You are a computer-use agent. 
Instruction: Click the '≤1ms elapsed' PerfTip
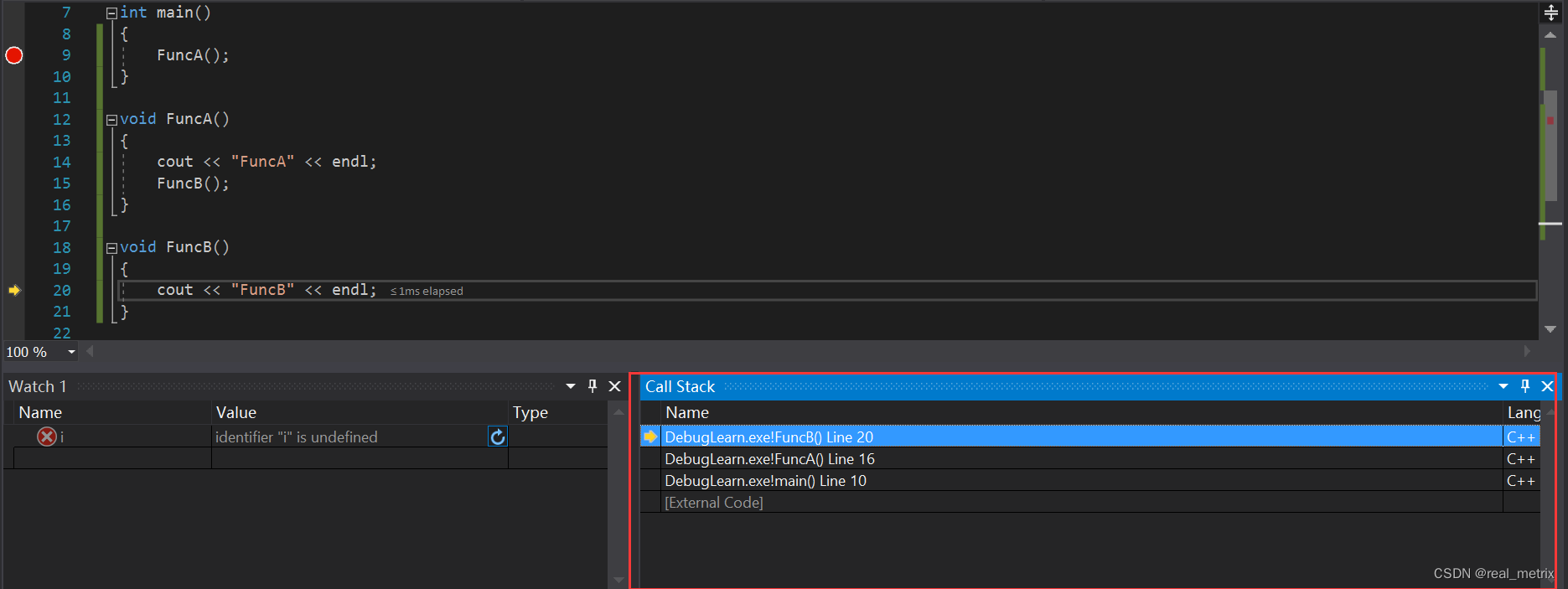[427, 292]
